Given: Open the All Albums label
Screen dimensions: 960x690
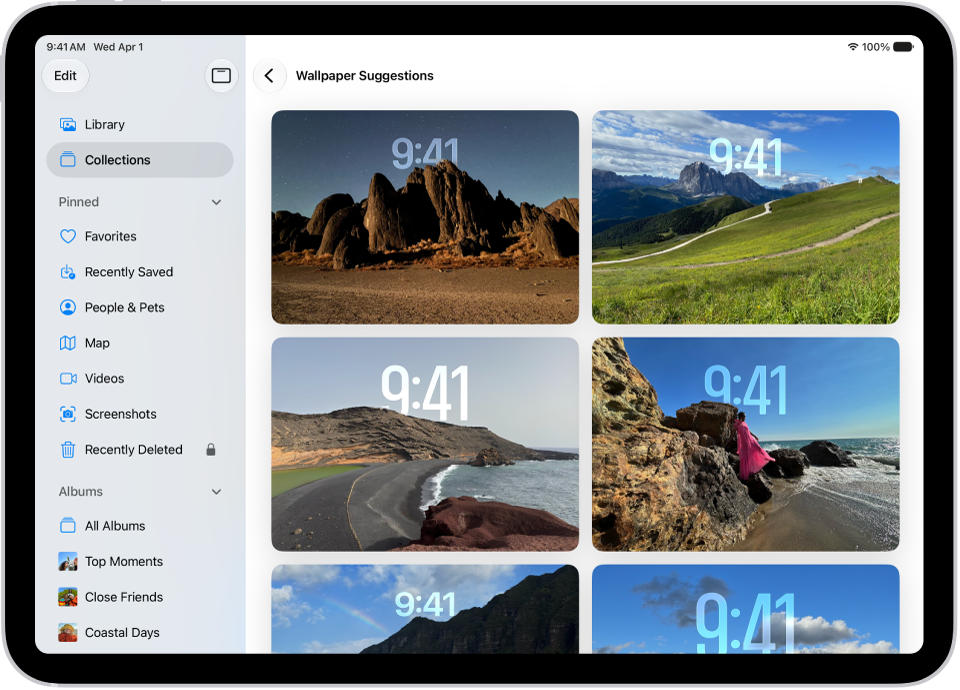Looking at the screenshot, I should click(115, 526).
